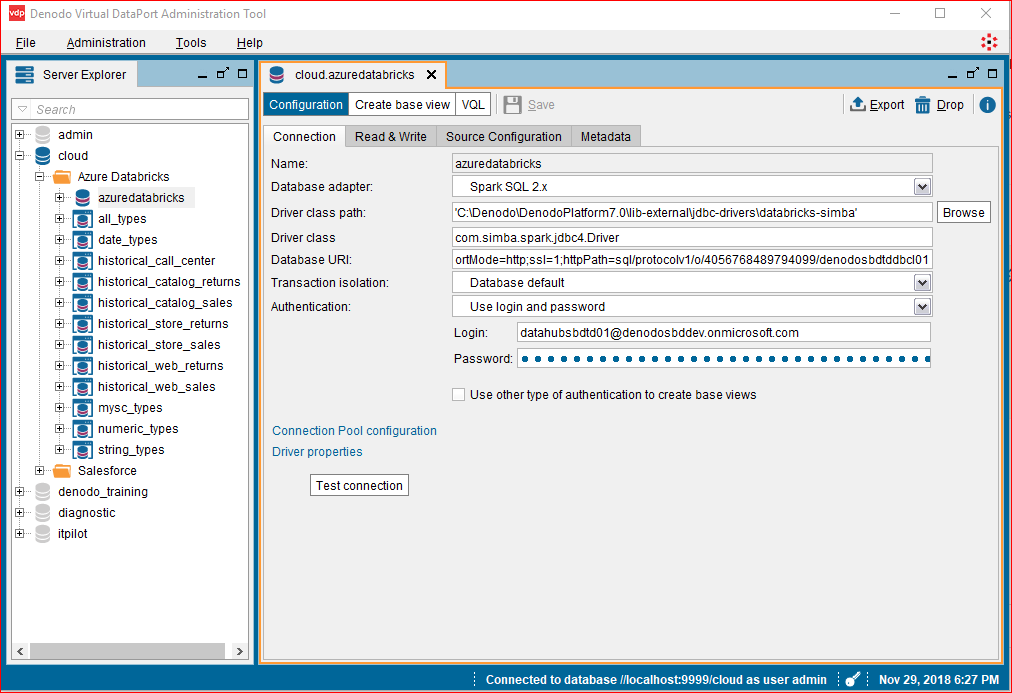Expand the Salesforce folder node
Screen dimensions: 1012x693
(39, 471)
